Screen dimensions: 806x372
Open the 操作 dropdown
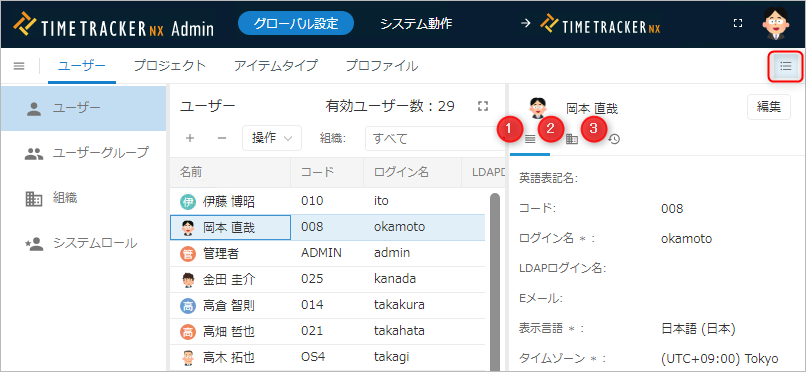coord(272,138)
